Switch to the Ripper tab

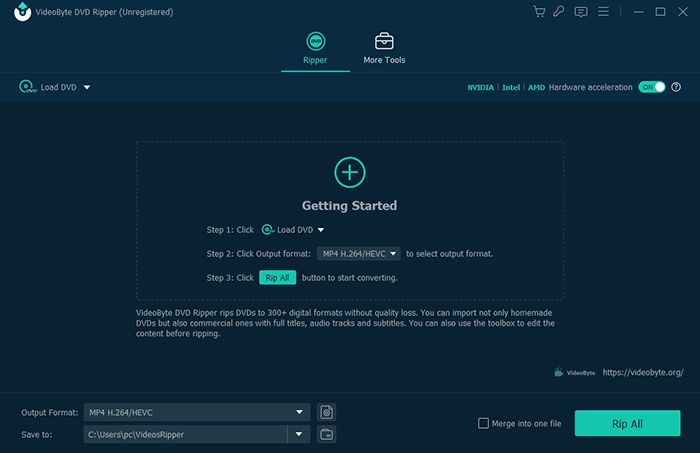[x=315, y=48]
